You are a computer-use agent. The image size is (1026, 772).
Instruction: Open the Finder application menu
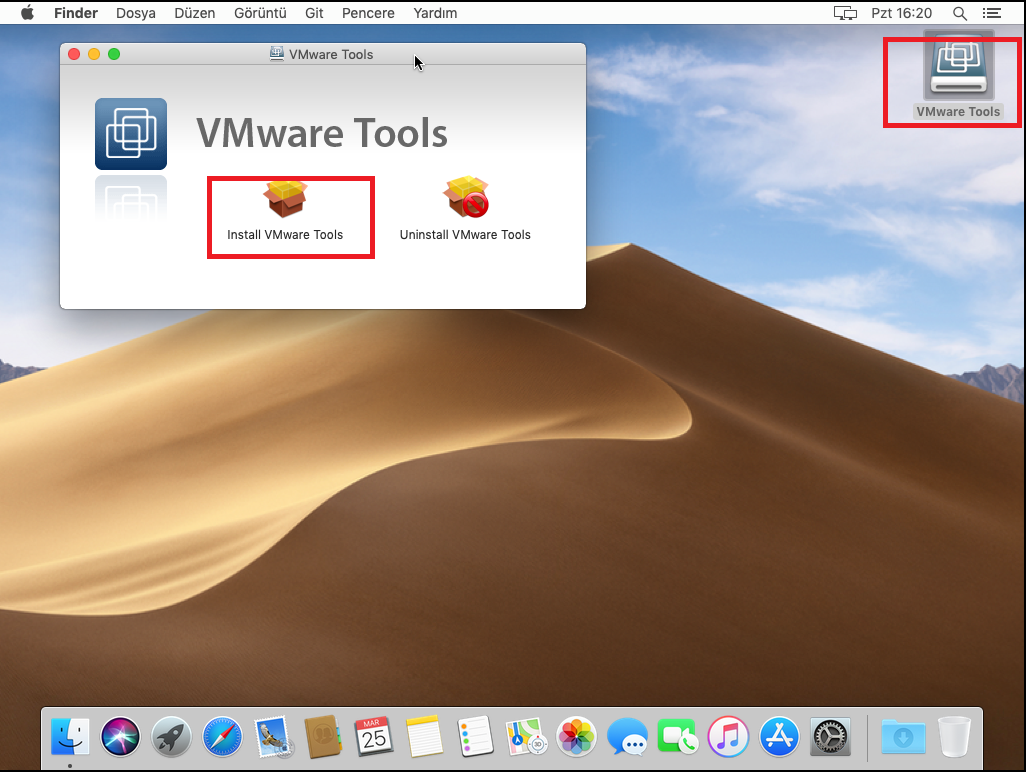[x=76, y=13]
